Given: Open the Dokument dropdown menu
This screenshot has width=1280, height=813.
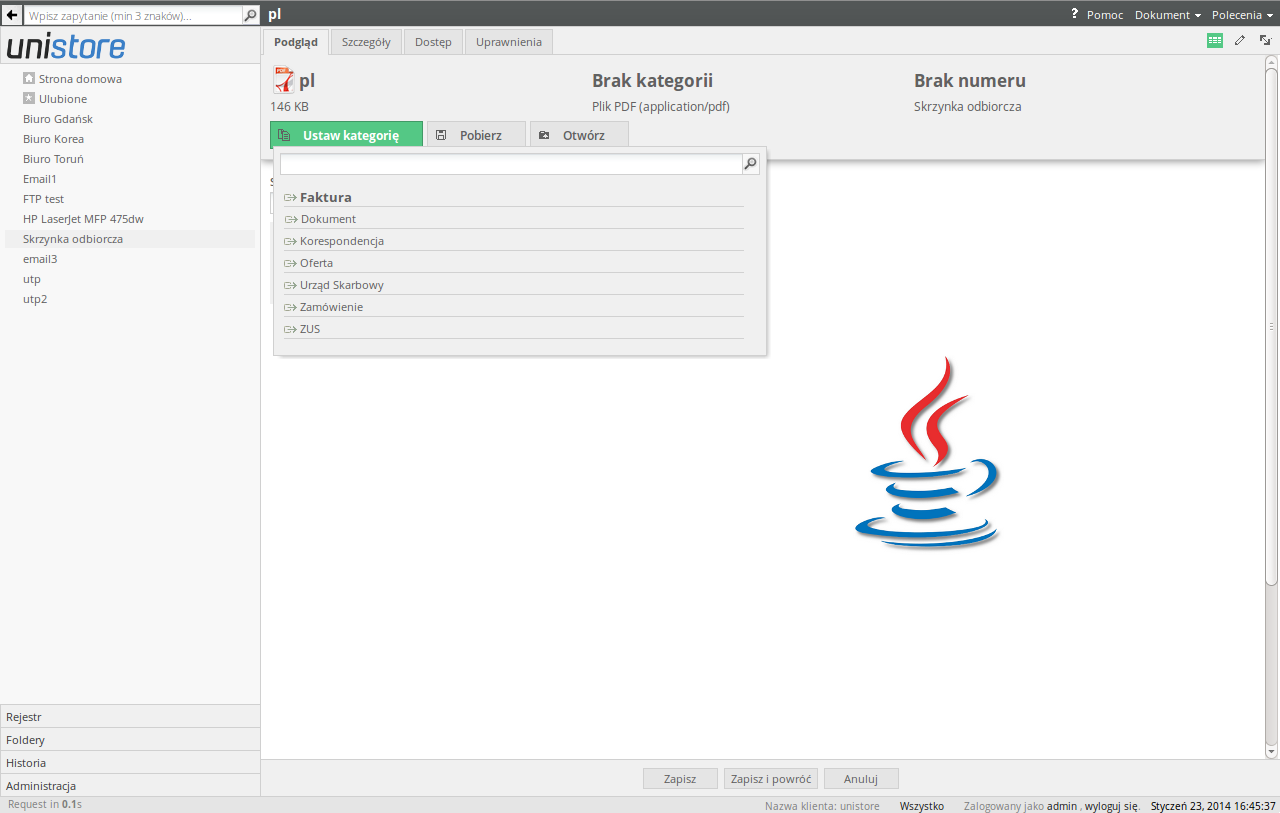Looking at the screenshot, I should tap(1167, 15).
